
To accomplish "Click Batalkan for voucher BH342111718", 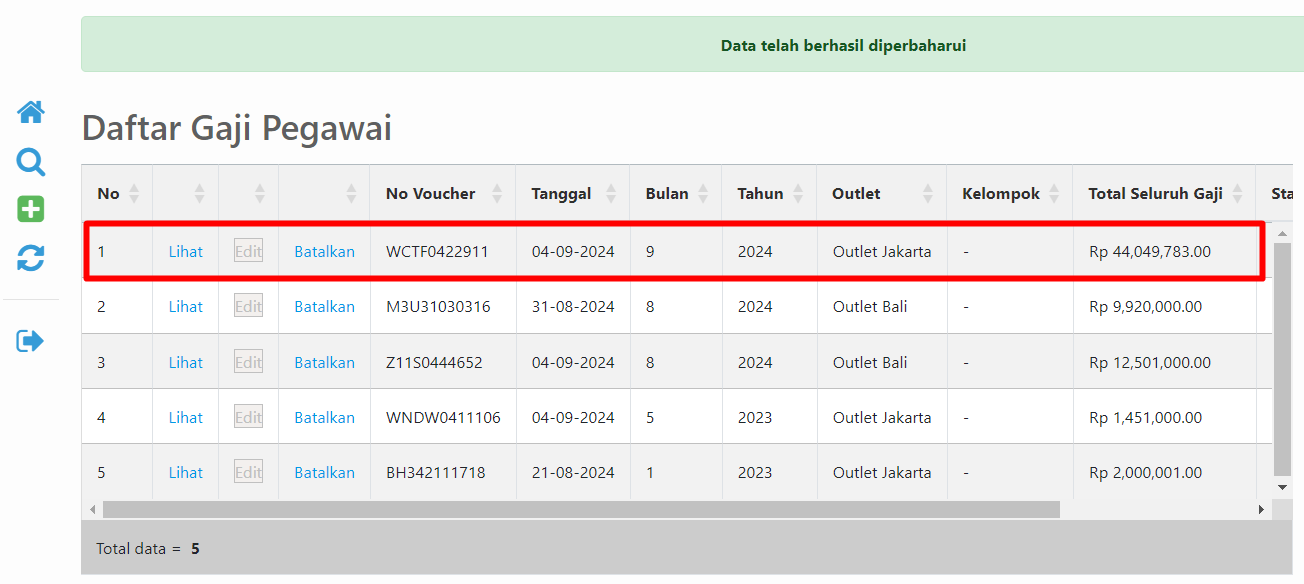I will 324,473.
